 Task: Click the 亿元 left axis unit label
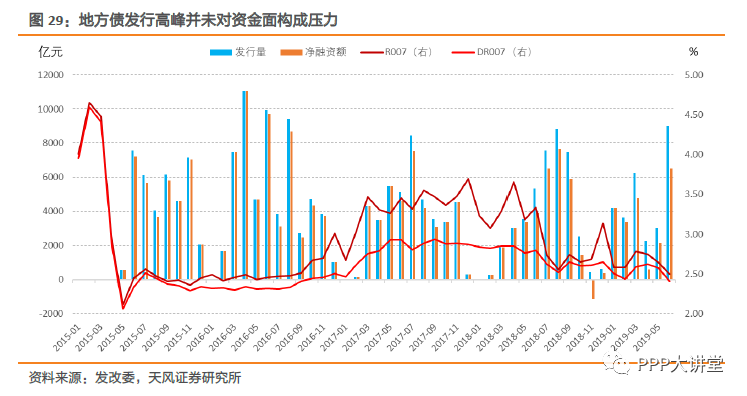[x=50, y=51]
